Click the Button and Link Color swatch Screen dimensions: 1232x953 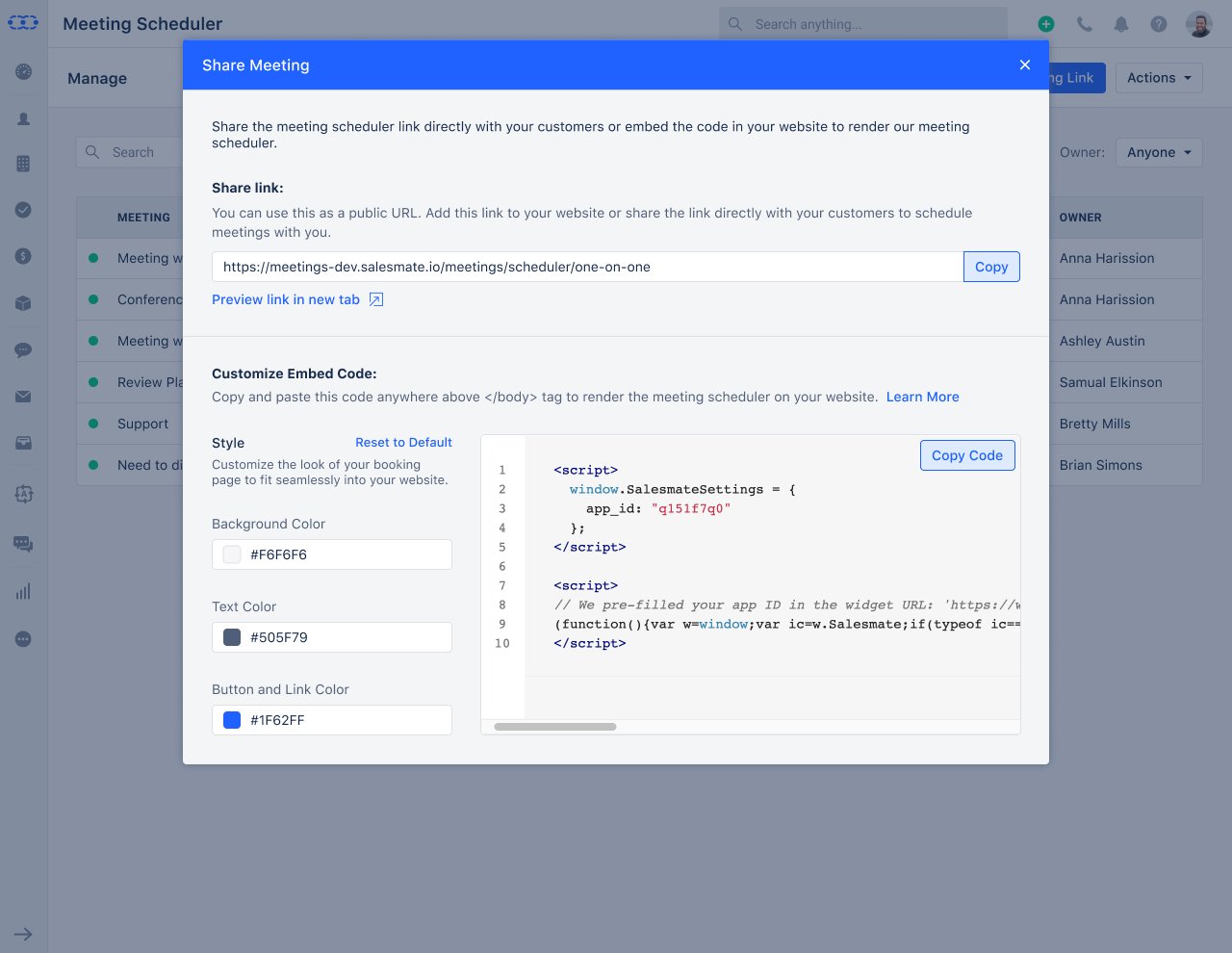(232, 720)
